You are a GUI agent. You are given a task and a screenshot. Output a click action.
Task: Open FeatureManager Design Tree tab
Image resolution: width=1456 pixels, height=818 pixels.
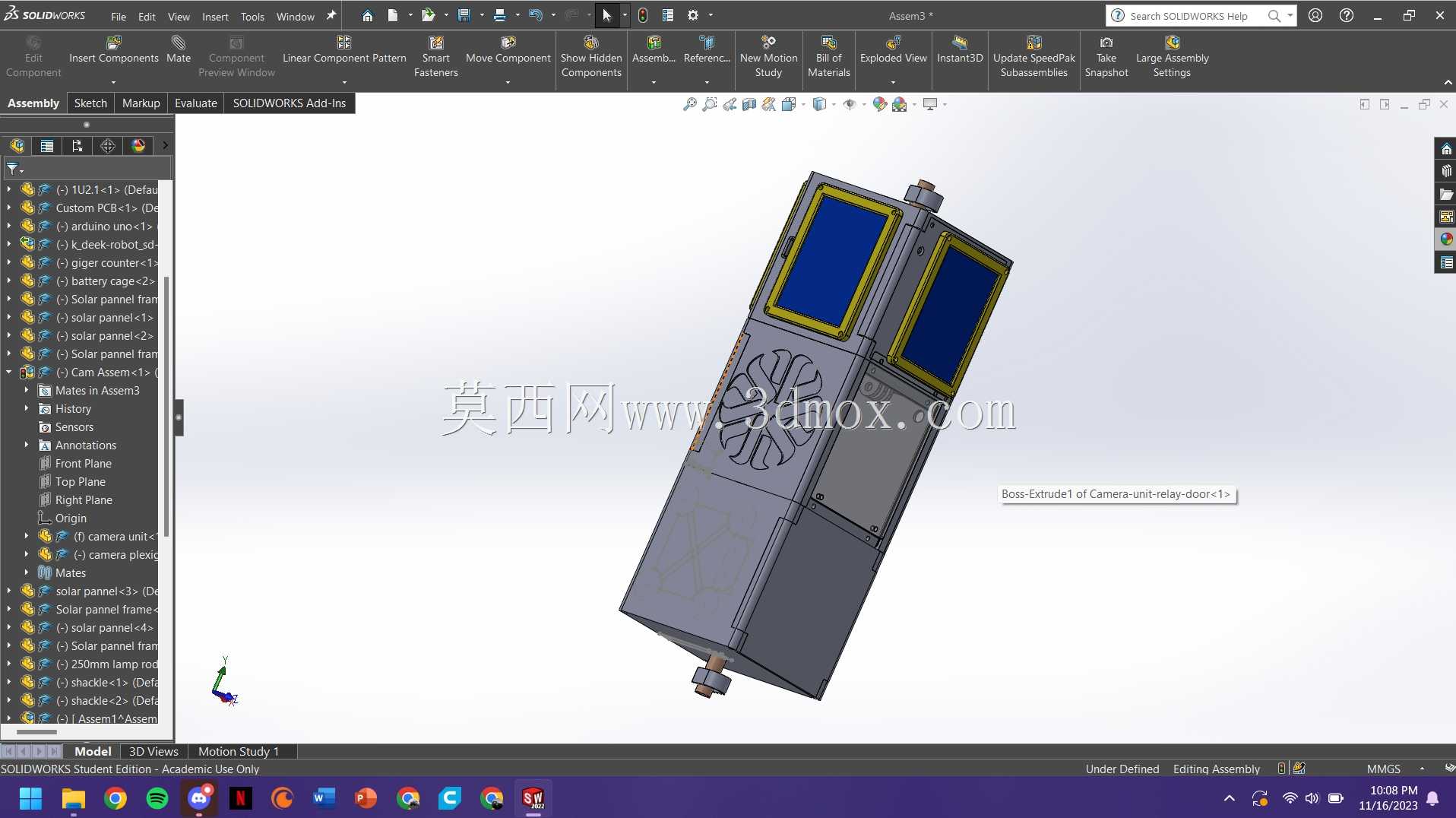[x=17, y=146]
